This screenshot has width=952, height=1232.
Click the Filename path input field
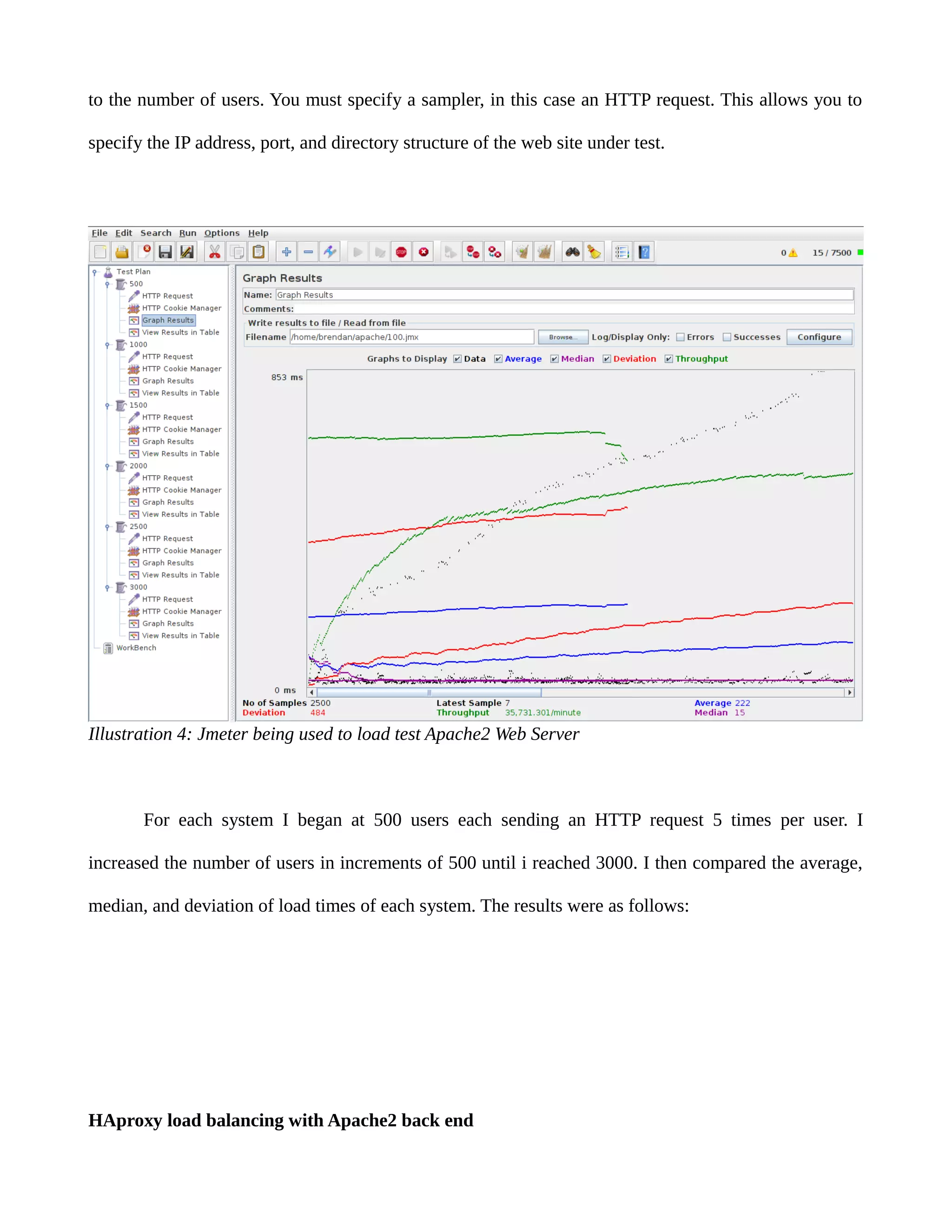coord(412,338)
